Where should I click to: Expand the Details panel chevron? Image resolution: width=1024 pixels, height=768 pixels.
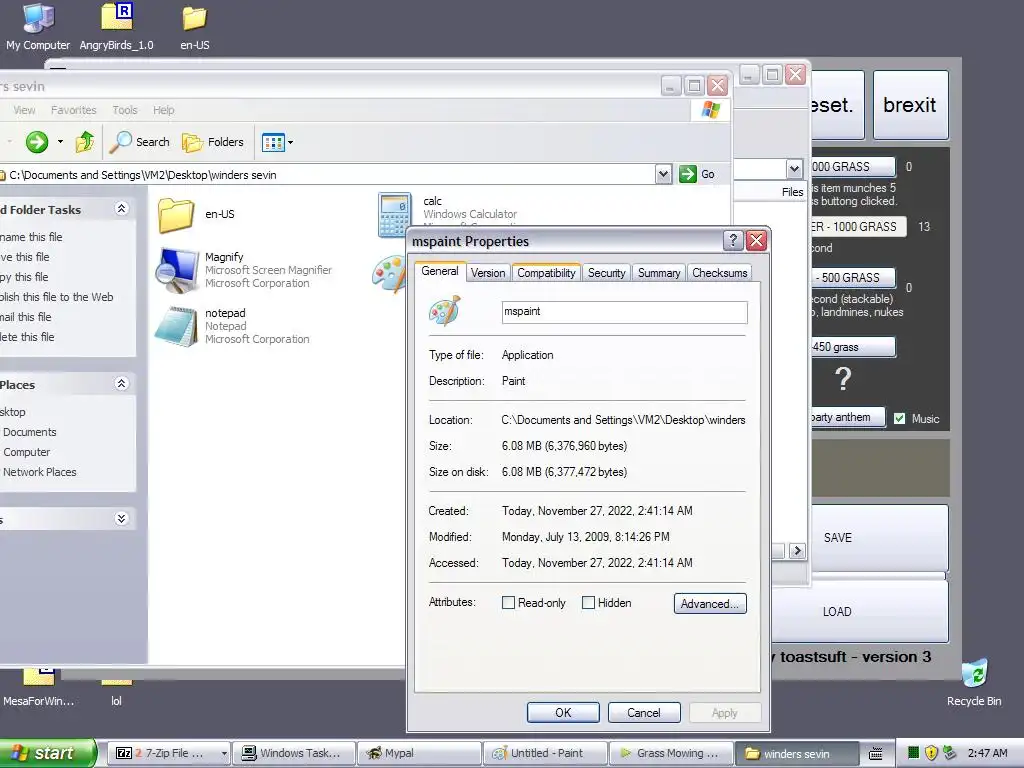click(121, 519)
